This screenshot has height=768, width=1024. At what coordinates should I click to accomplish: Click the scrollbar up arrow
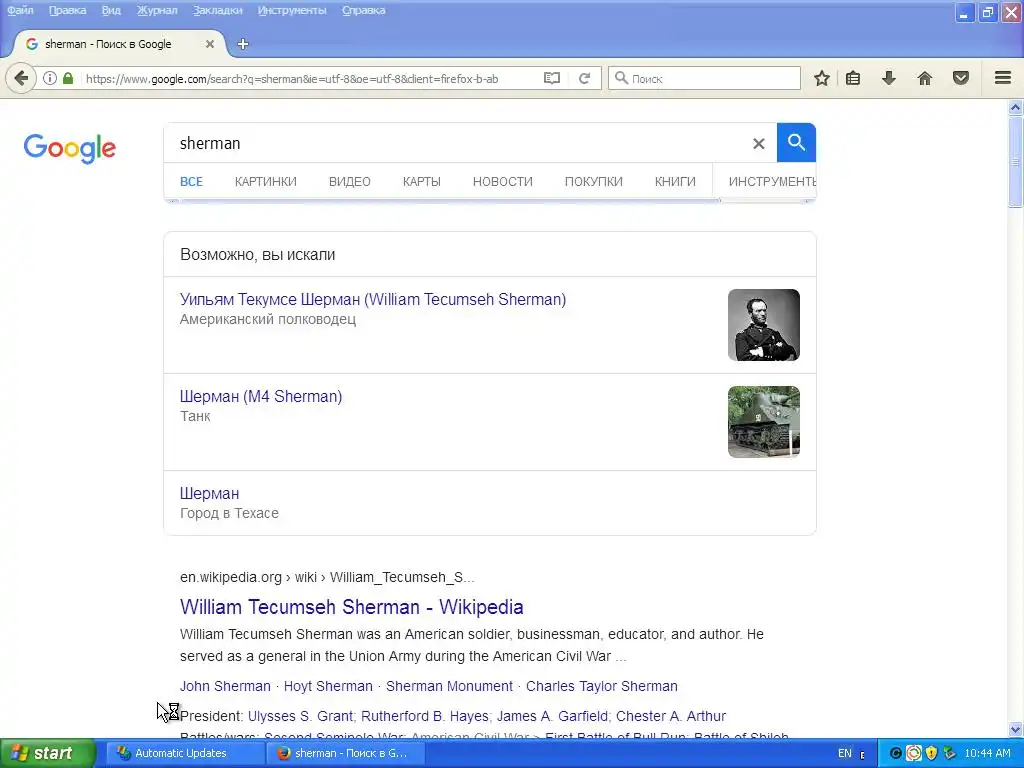coord(1016,107)
